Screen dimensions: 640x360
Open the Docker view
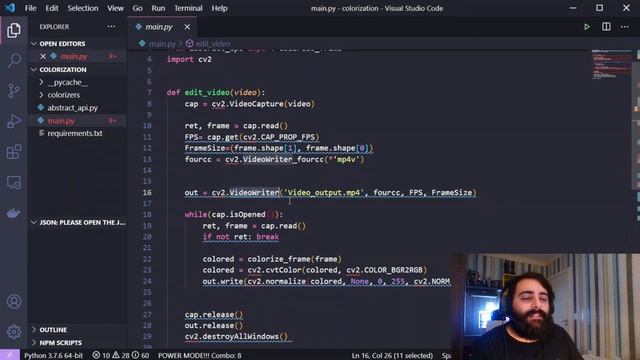pyautogui.click(x=14, y=213)
